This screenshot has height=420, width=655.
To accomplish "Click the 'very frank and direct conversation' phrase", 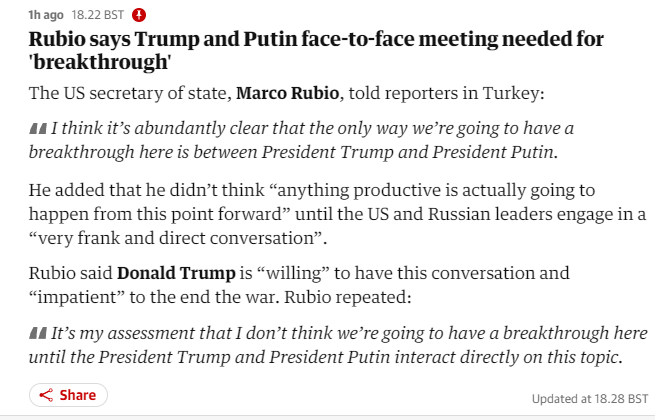I will [x=176, y=238].
